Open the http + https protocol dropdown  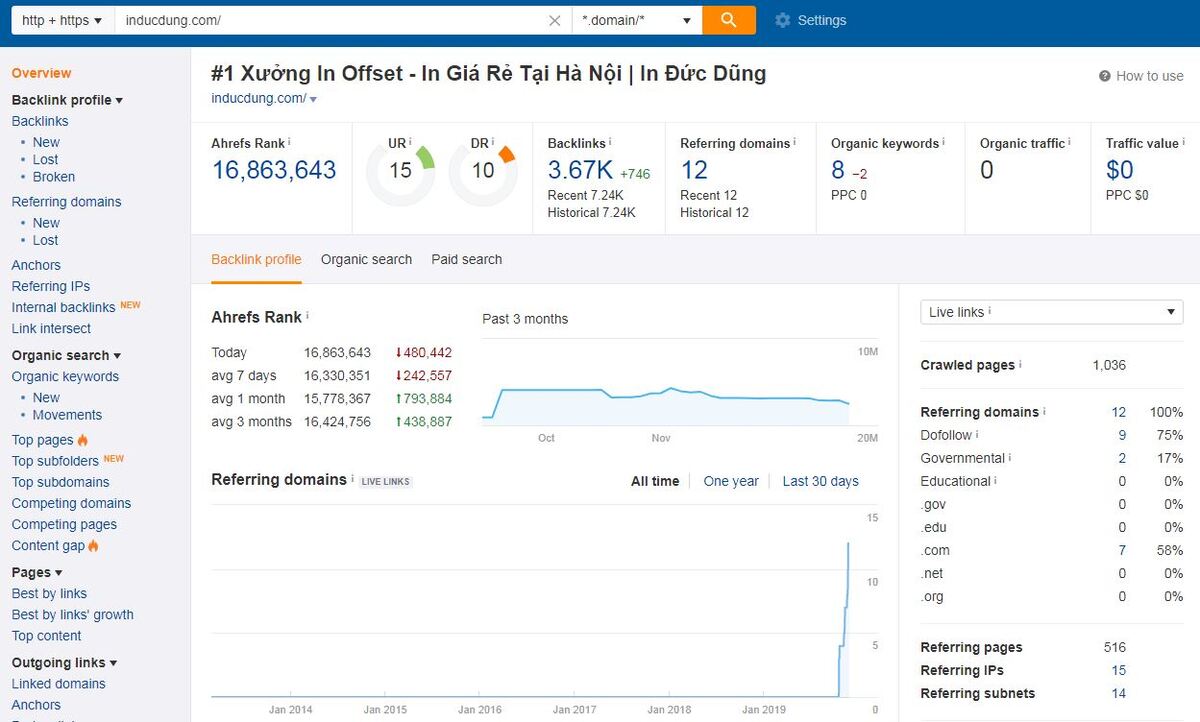pyautogui.click(x=62, y=20)
